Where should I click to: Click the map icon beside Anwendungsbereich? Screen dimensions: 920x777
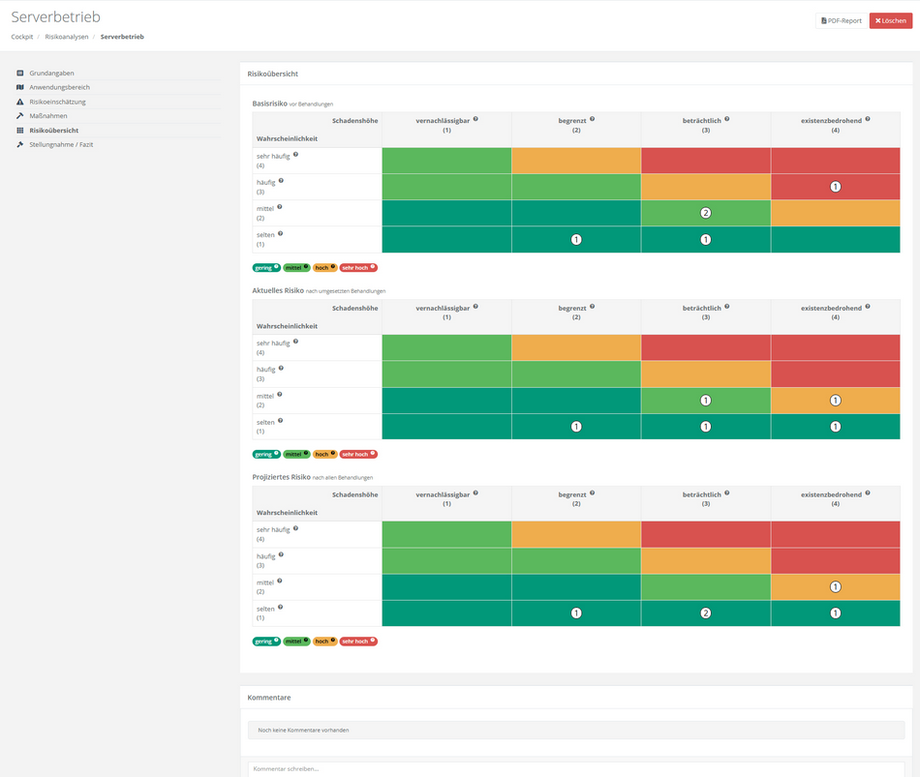pos(20,87)
